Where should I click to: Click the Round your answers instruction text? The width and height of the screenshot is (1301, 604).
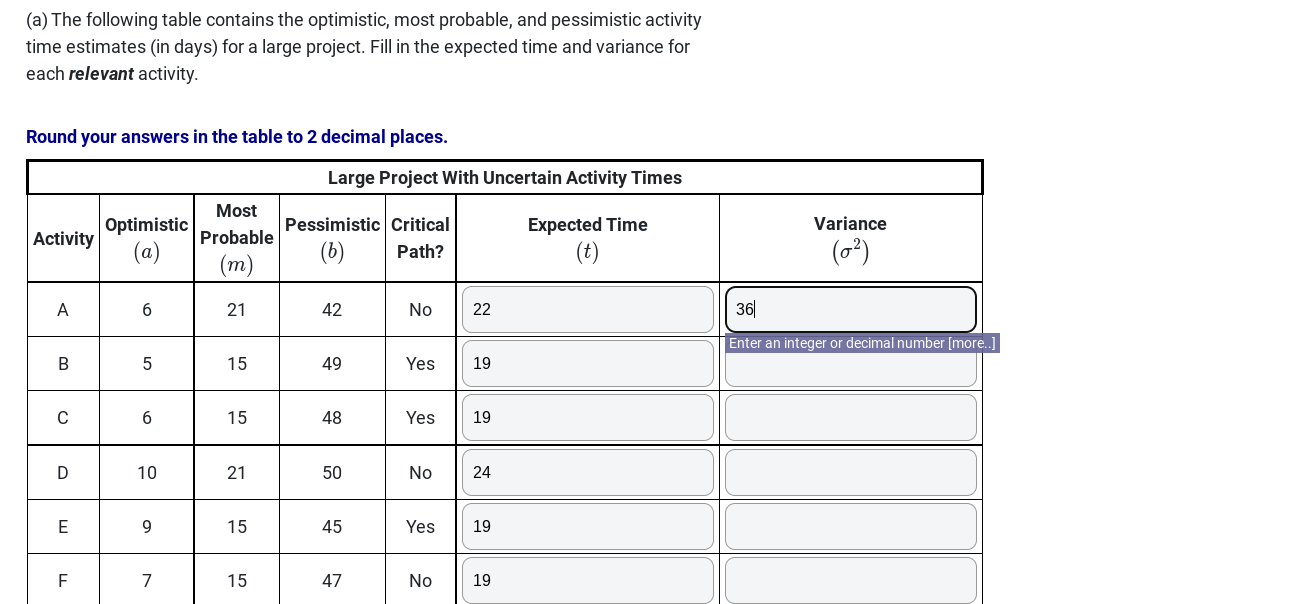pyautogui.click(x=236, y=137)
